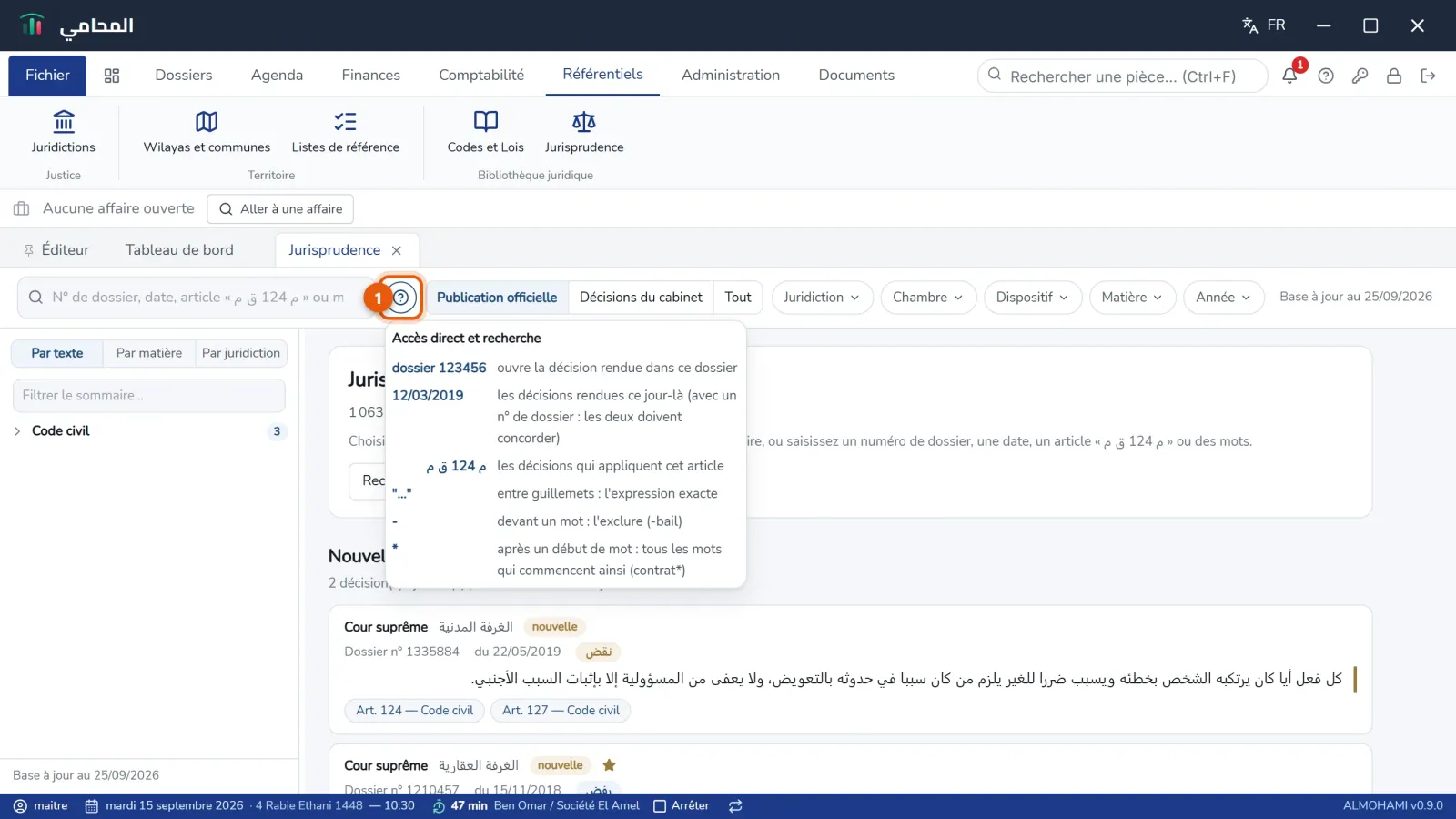
Task: Expand the Code civil tree node
Action: [x=17, y=431]
